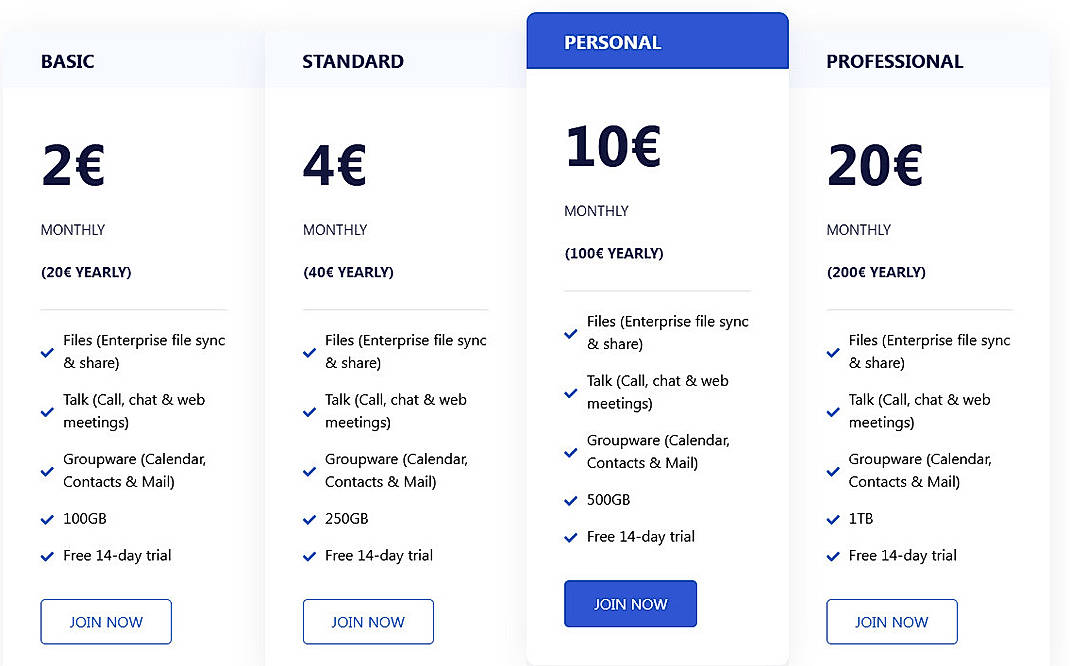Click the (200€ YEARLY) text in Professional plan
Image resolution: width=1070 pixels, height=666 pixels.
876,272
